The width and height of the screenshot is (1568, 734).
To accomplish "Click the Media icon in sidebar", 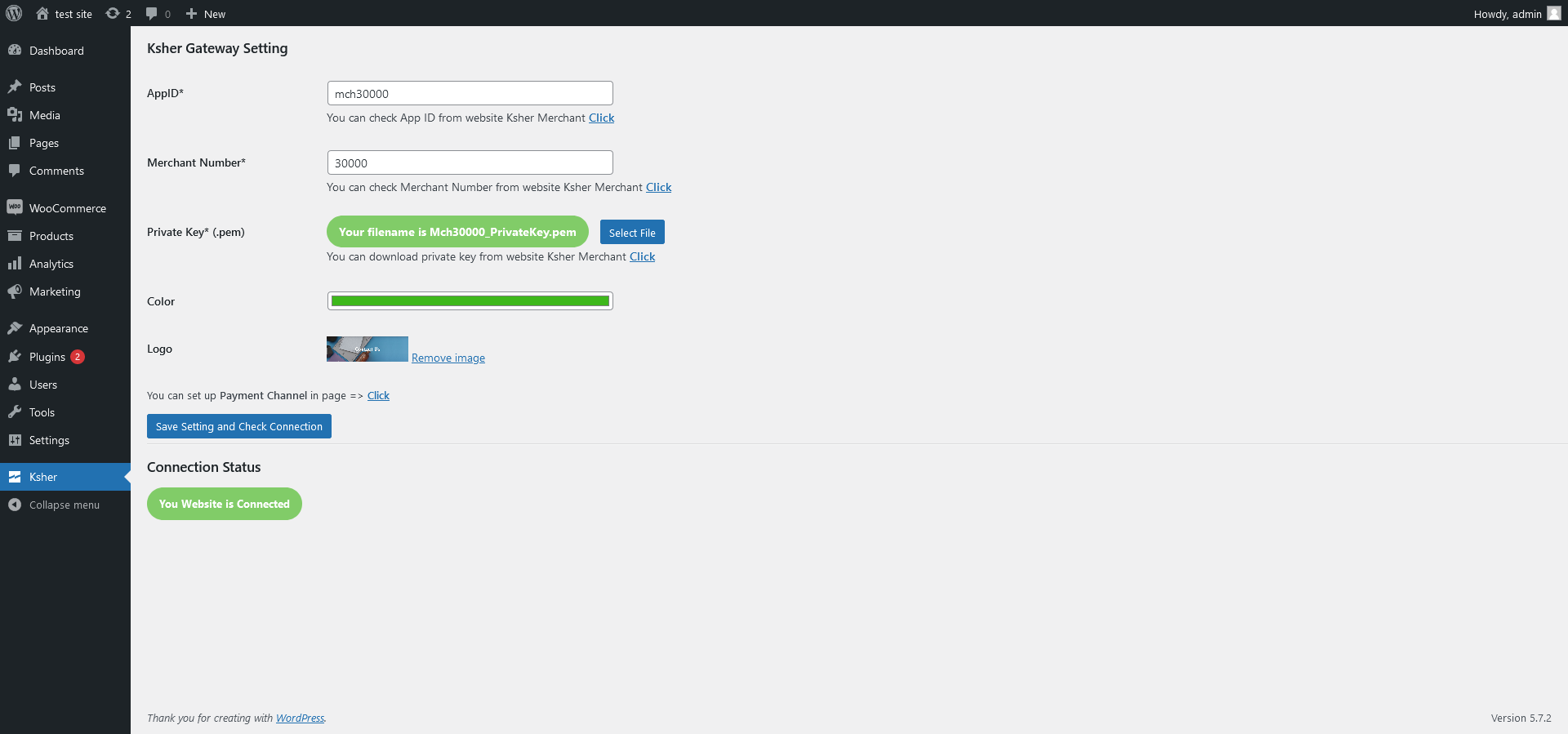I will pos(15,114).
